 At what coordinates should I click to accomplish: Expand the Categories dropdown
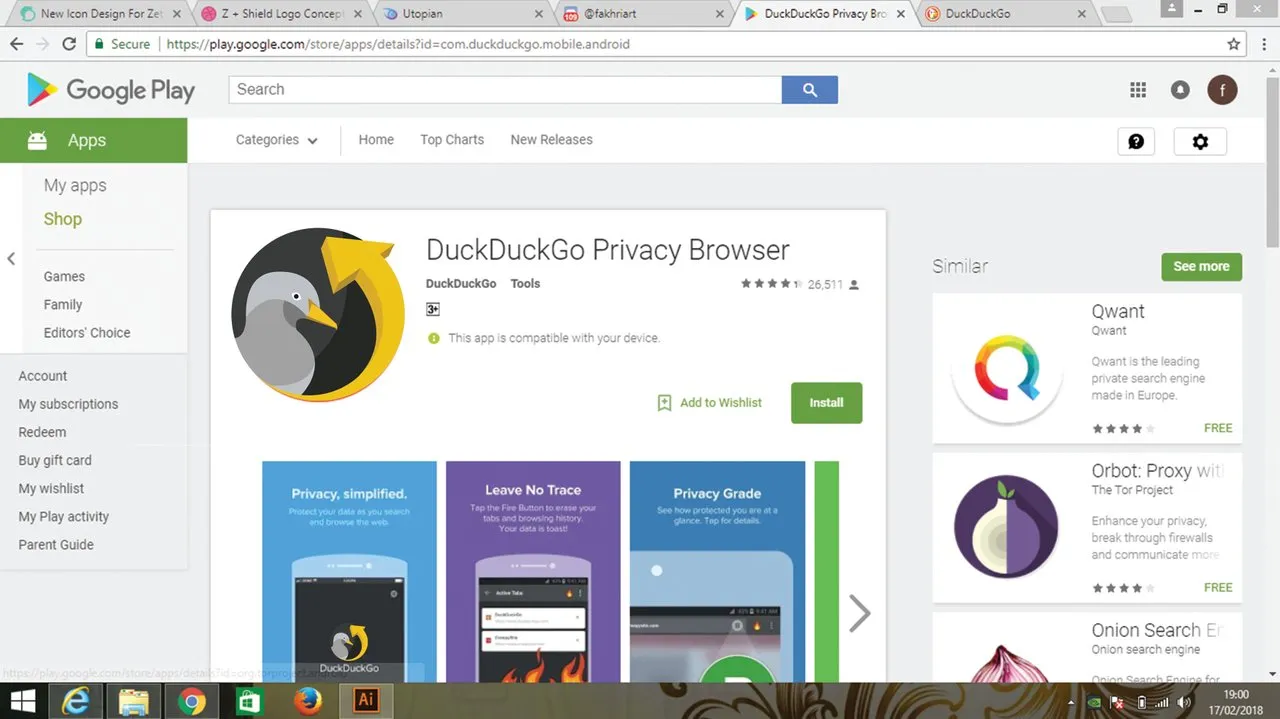pyautogui.click(x=277, y=140)
